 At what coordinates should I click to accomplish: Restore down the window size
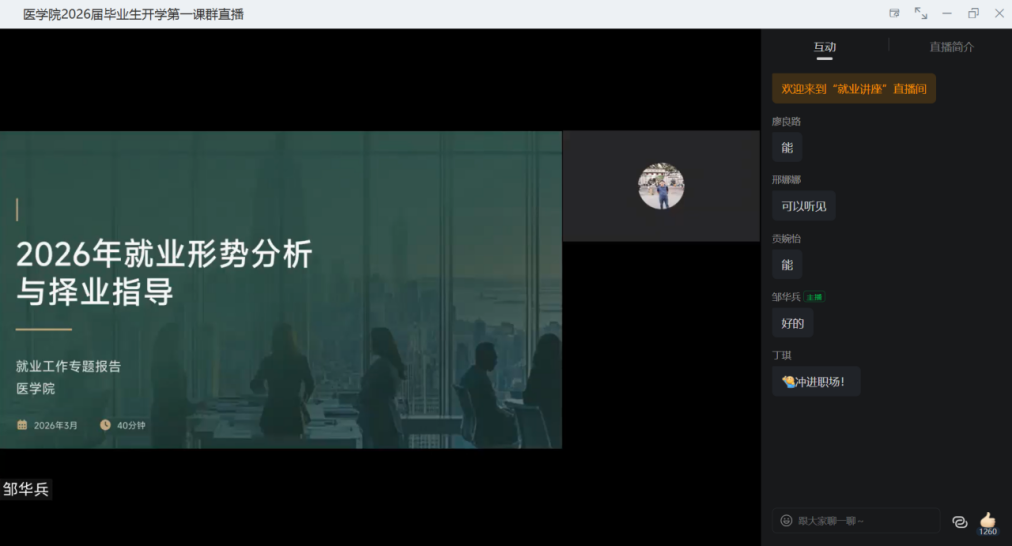[973, 13]
